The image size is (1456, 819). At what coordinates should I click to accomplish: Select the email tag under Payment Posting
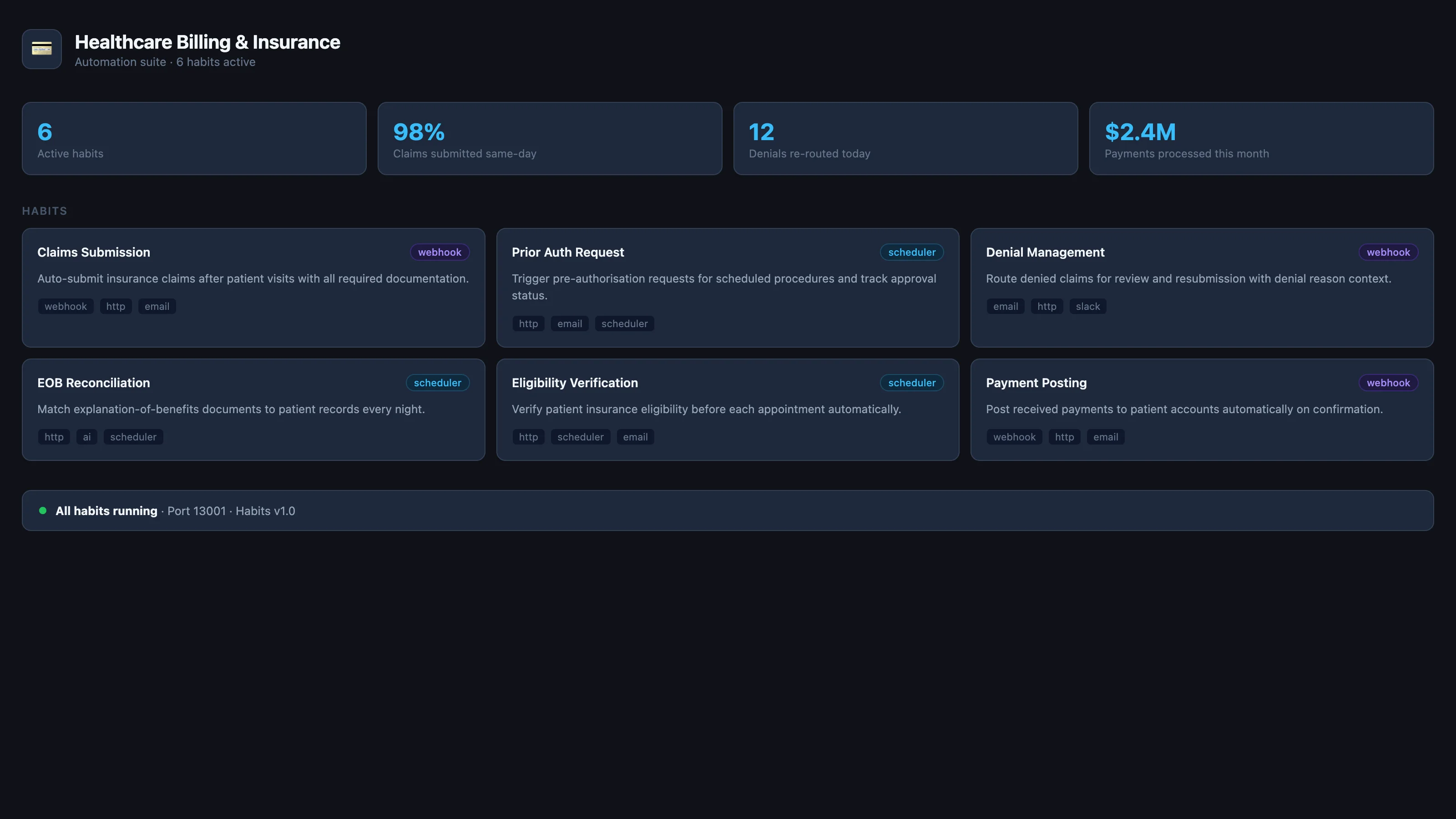pyautogui.click(x=1106, y=437)
